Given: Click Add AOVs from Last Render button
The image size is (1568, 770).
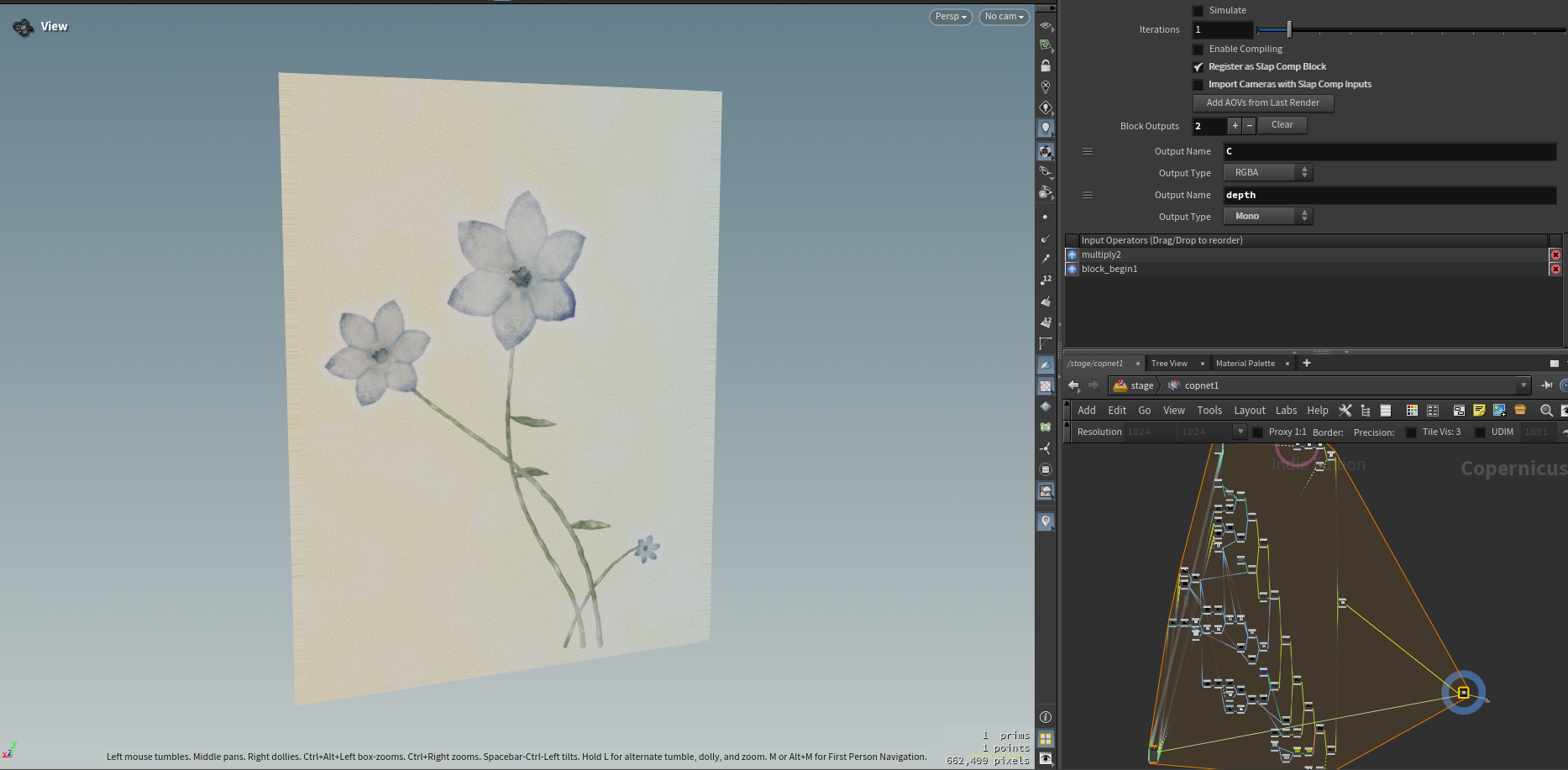Looking at the screenshot, I should click(x=1263, y=103).
